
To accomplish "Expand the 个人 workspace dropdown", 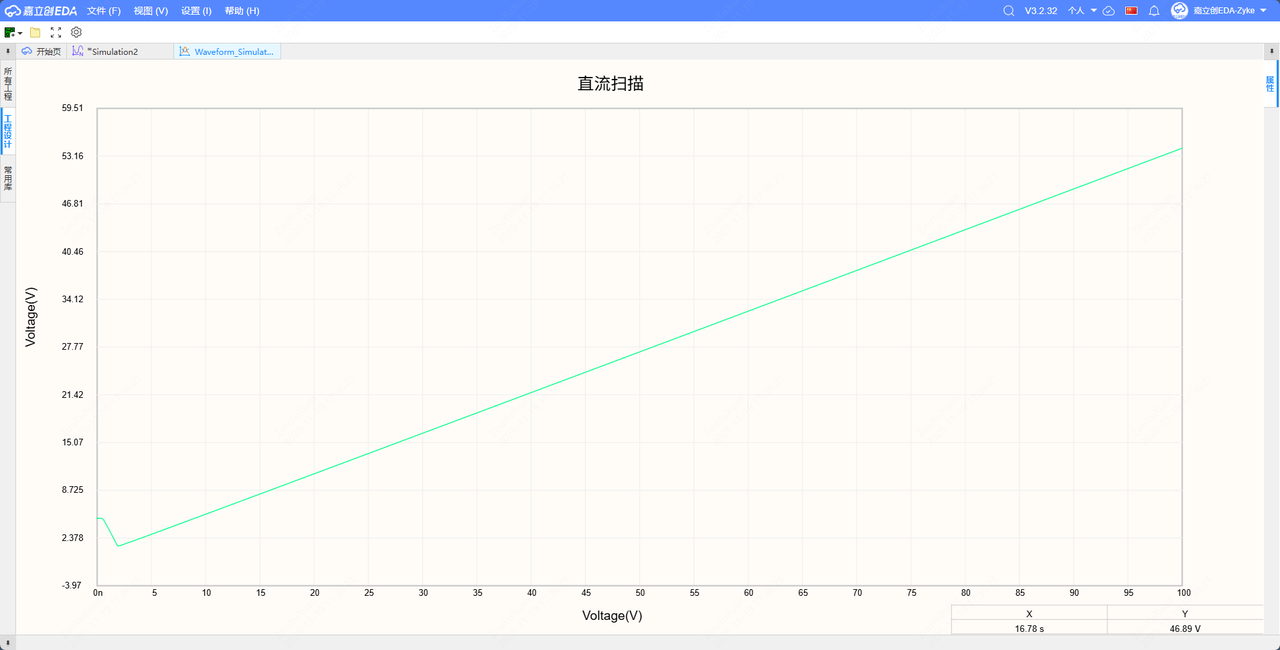I will [1081, 11].
